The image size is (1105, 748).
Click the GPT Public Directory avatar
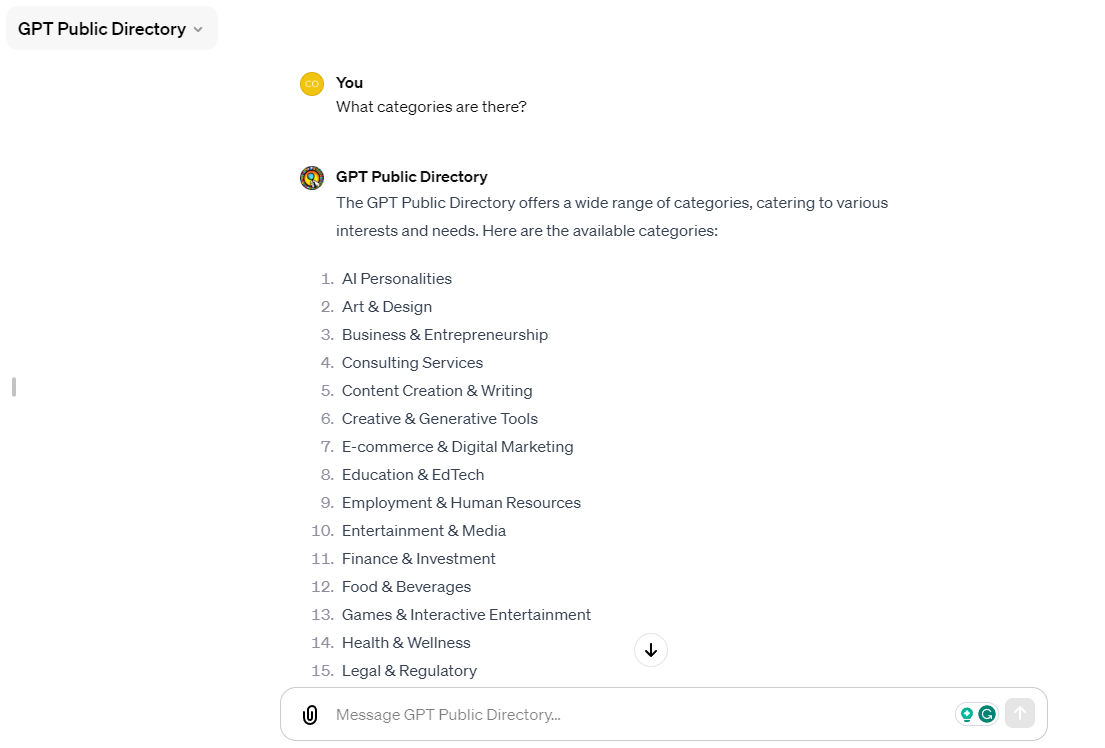tap(312, 177)
